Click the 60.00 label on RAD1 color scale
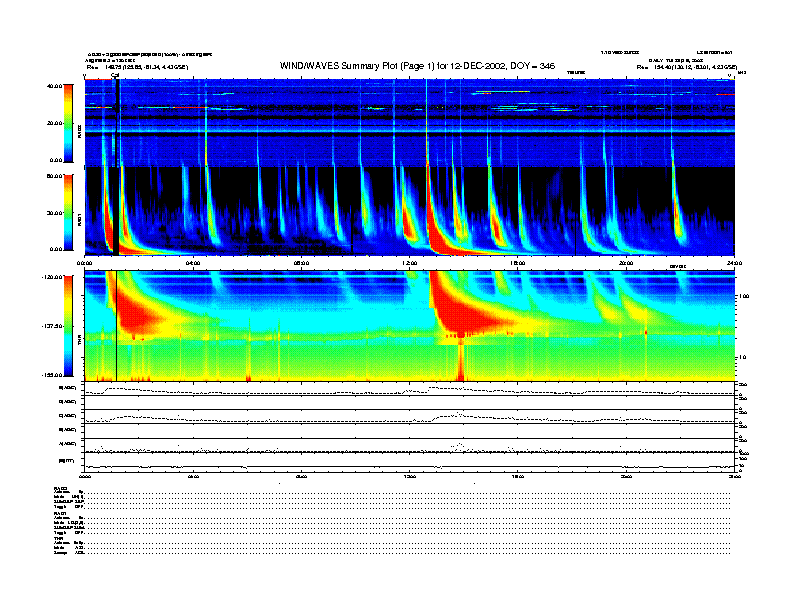This screenshot has height=612, width=792. coord(55,176)
